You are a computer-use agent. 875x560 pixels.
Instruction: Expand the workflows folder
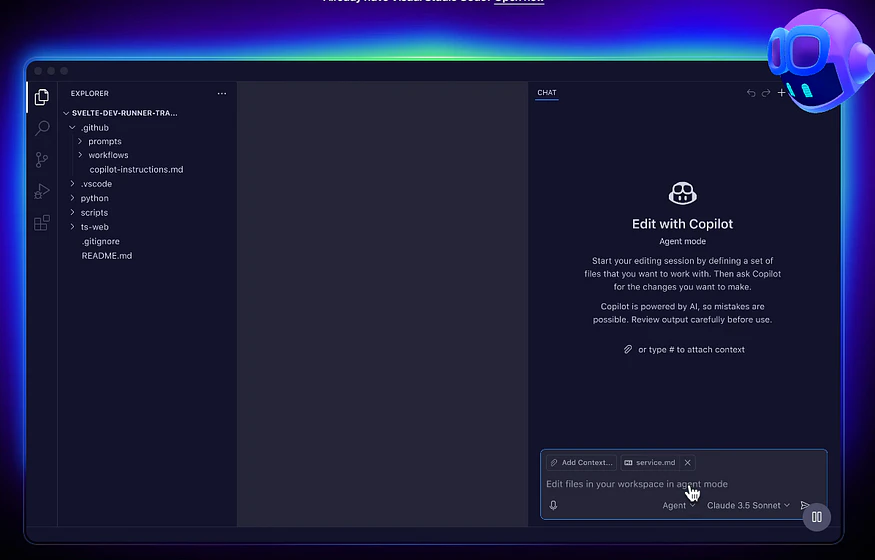(x=80, y=155)
